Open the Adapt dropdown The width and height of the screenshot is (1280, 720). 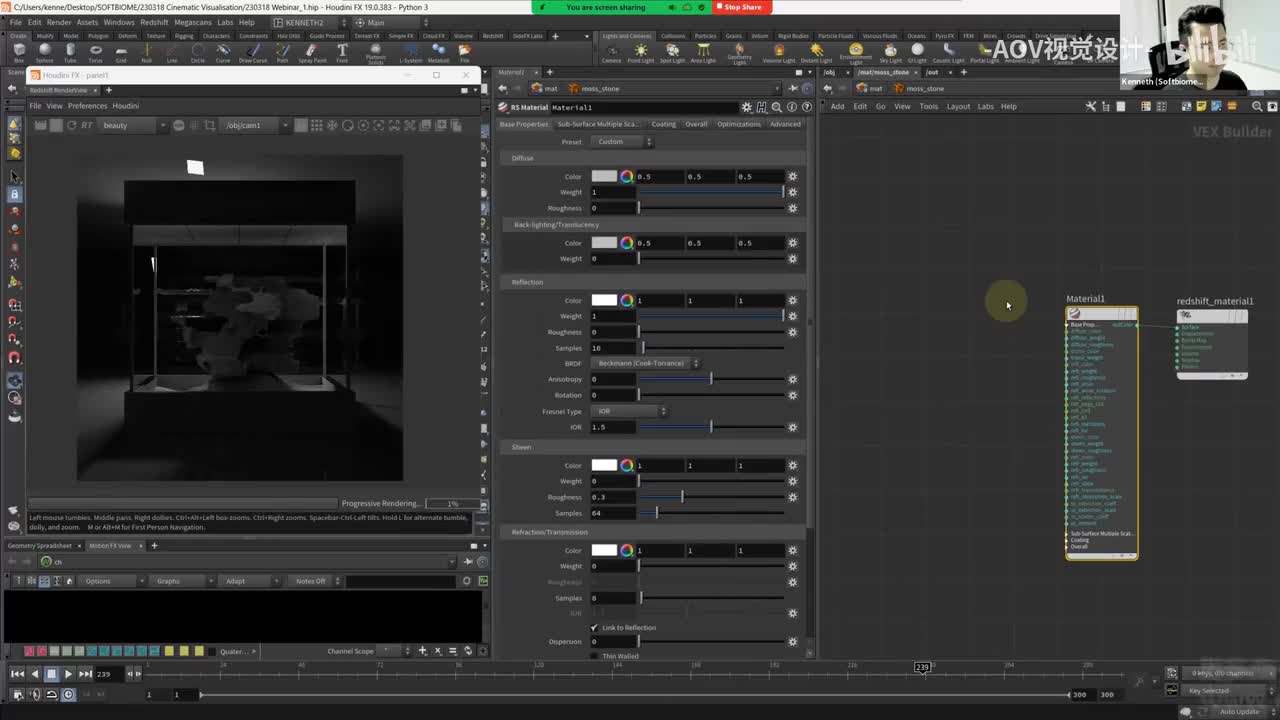coord(249,581)
